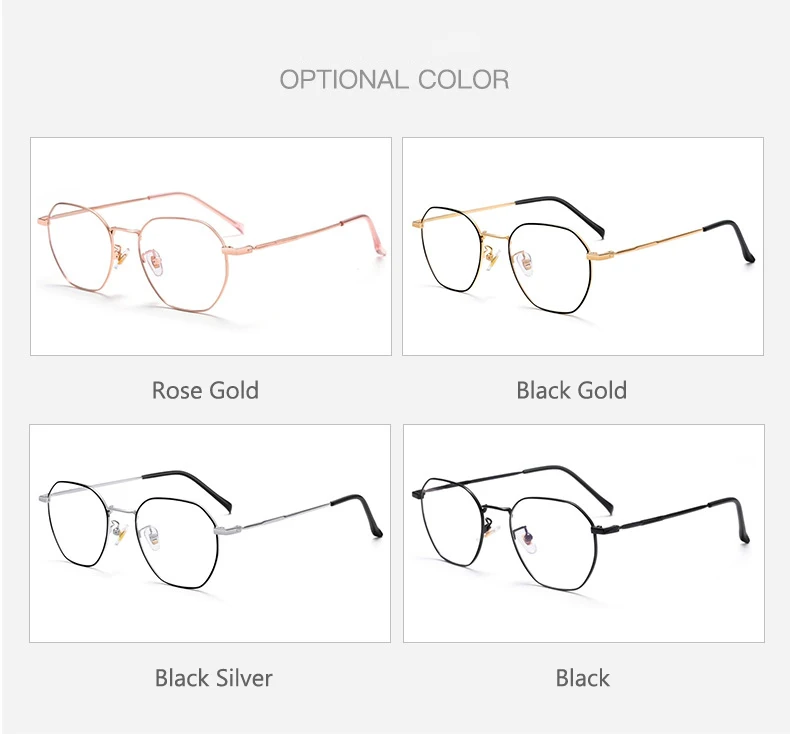790x734 pixels.
Task: Click the black frame's right lens
Action: (553, 543)
